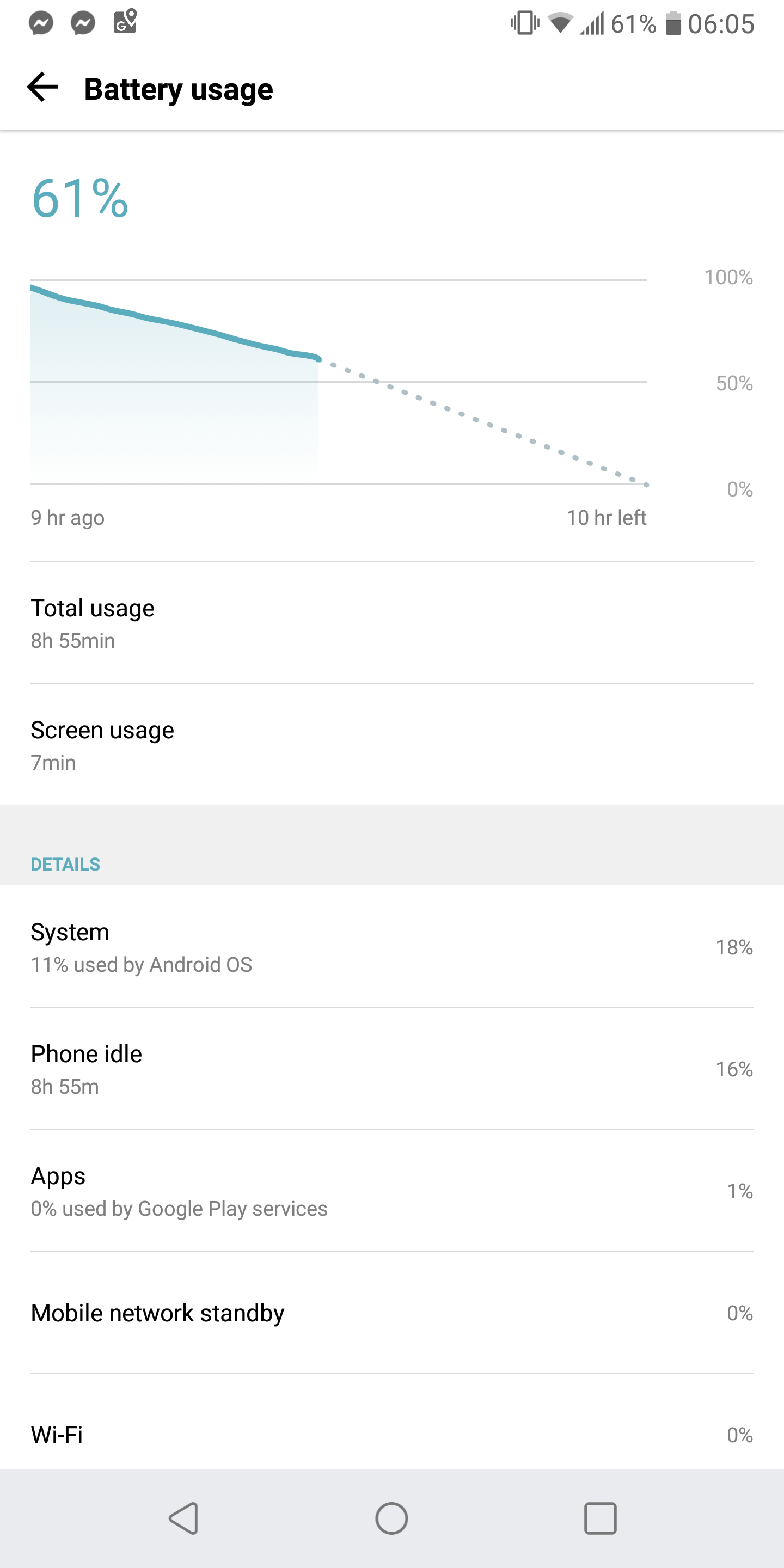
Task: Tap the back arrow icon
Action: [x=42, y=88]
